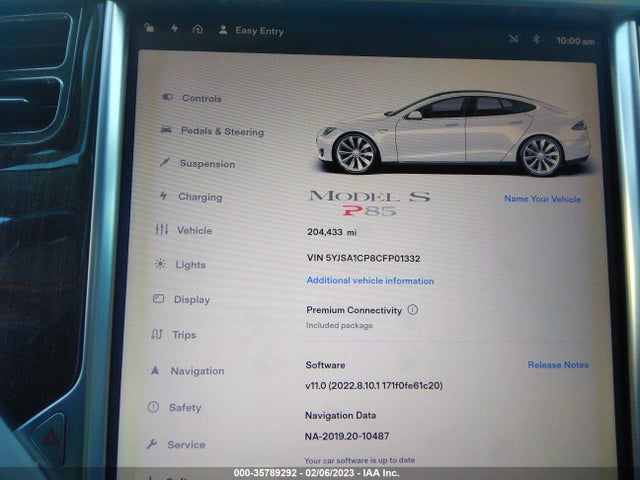This screenshot has height=480, width=640.
Task: Tap the Controls toggle icon
Action: (x=167, y=97)
